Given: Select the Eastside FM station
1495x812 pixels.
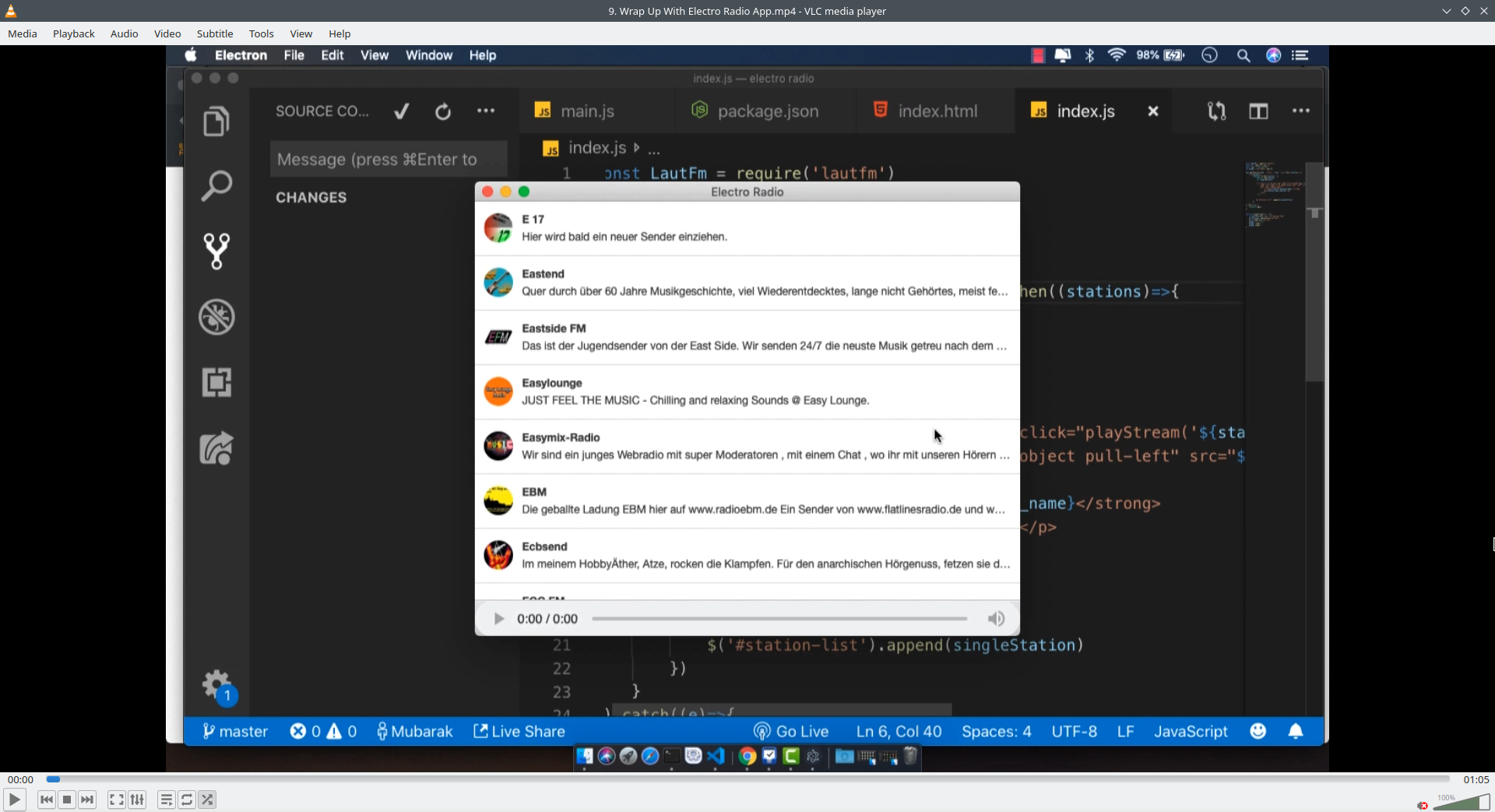Looking at the screenshot, I should pos(747,338).
